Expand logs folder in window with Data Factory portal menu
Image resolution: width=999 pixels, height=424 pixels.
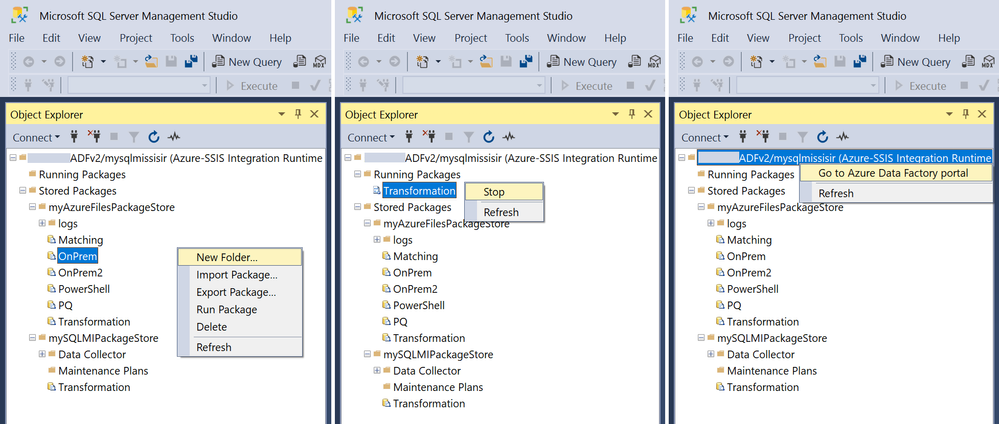[x=711, y=224]
